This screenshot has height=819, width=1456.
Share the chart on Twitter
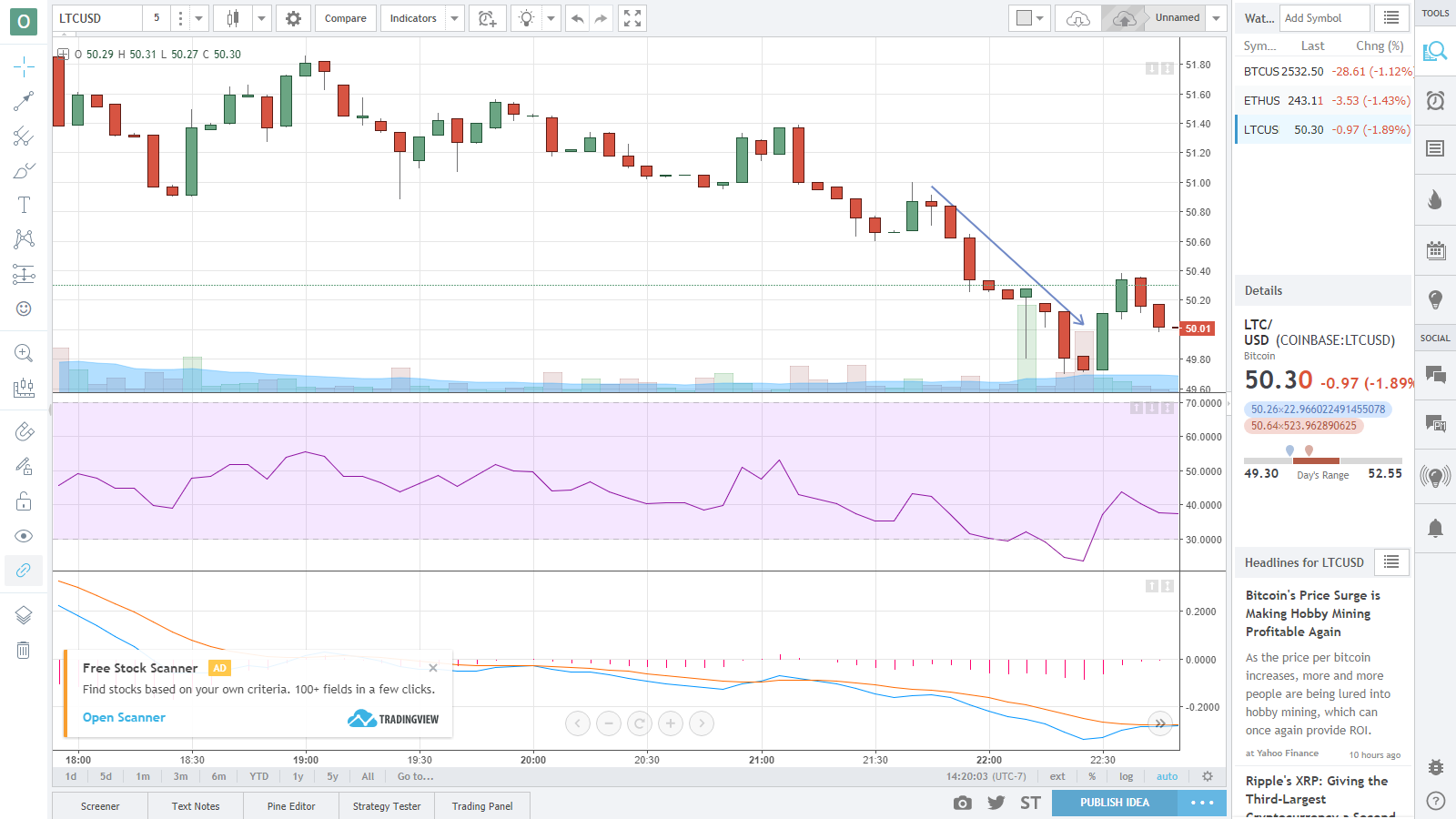pos(996,803)
